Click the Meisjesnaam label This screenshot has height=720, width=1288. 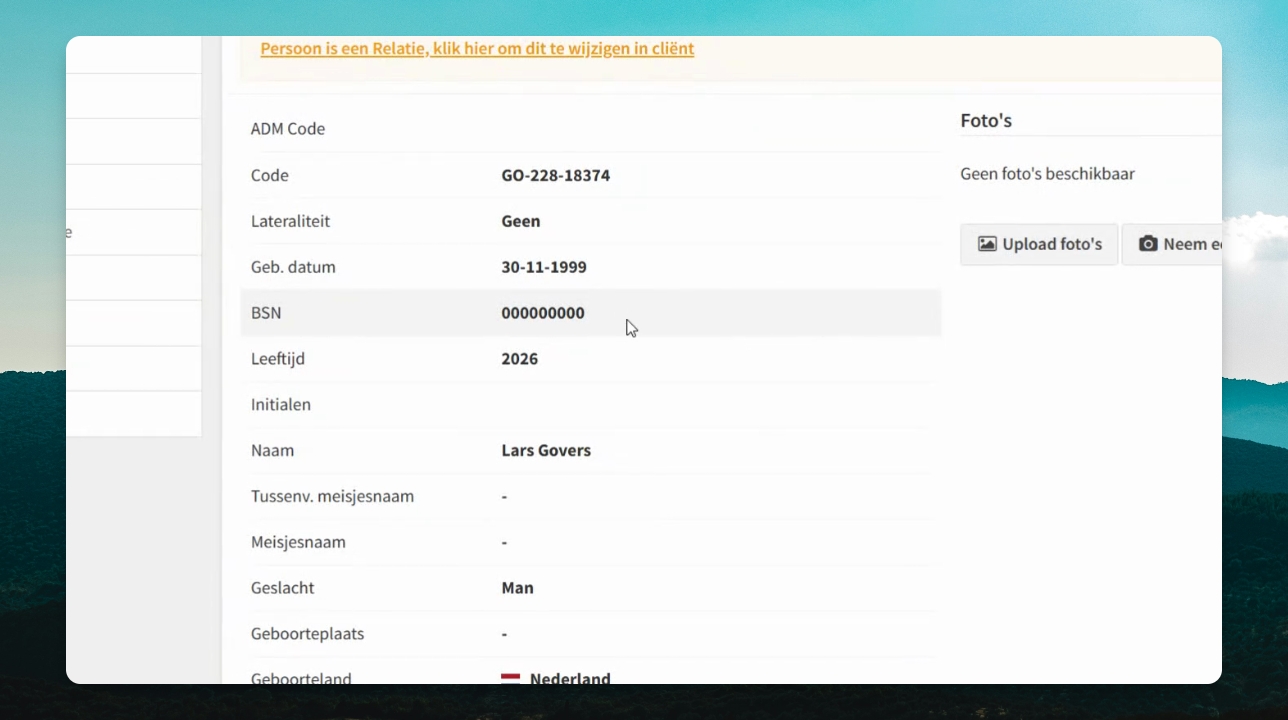point(298,542)
